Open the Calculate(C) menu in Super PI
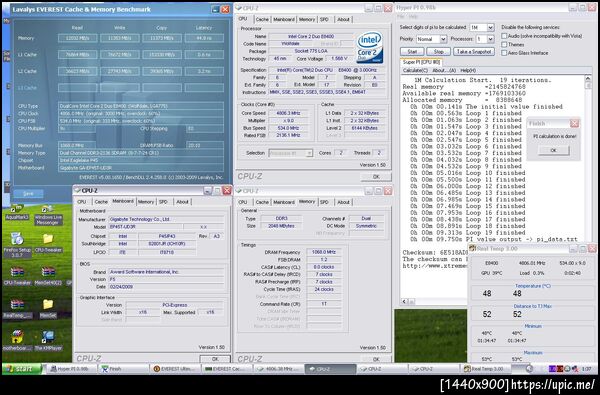The width and height of the screenshot is (600, 395). tap(415, 70)
